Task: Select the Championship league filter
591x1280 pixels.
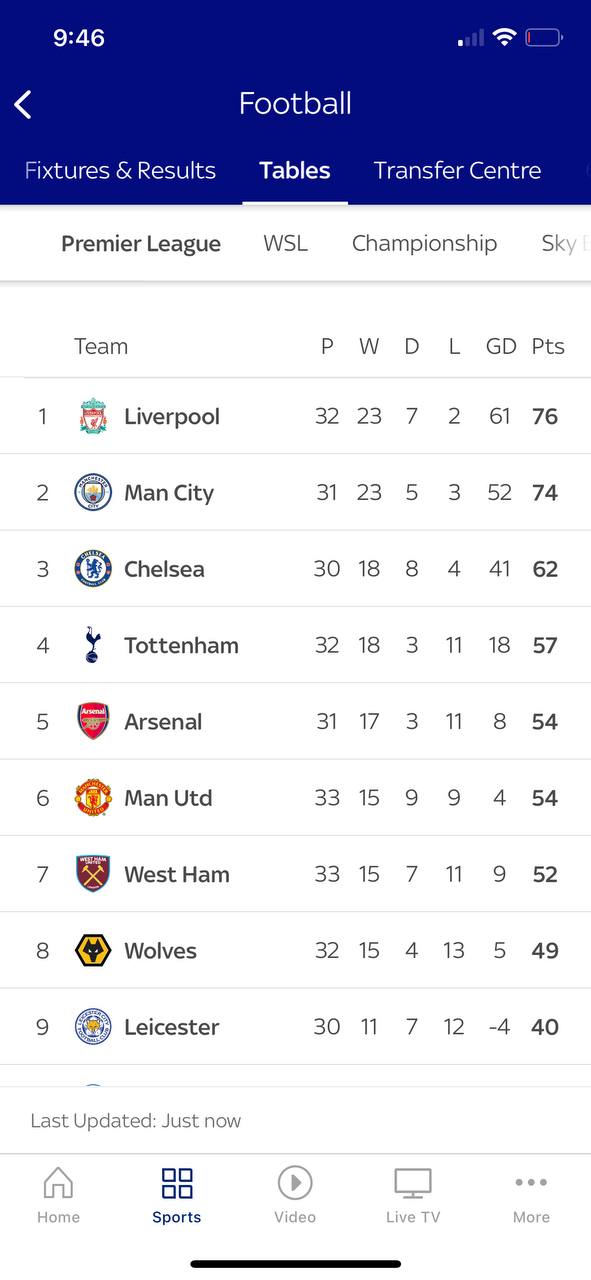Action: (424, 243)
